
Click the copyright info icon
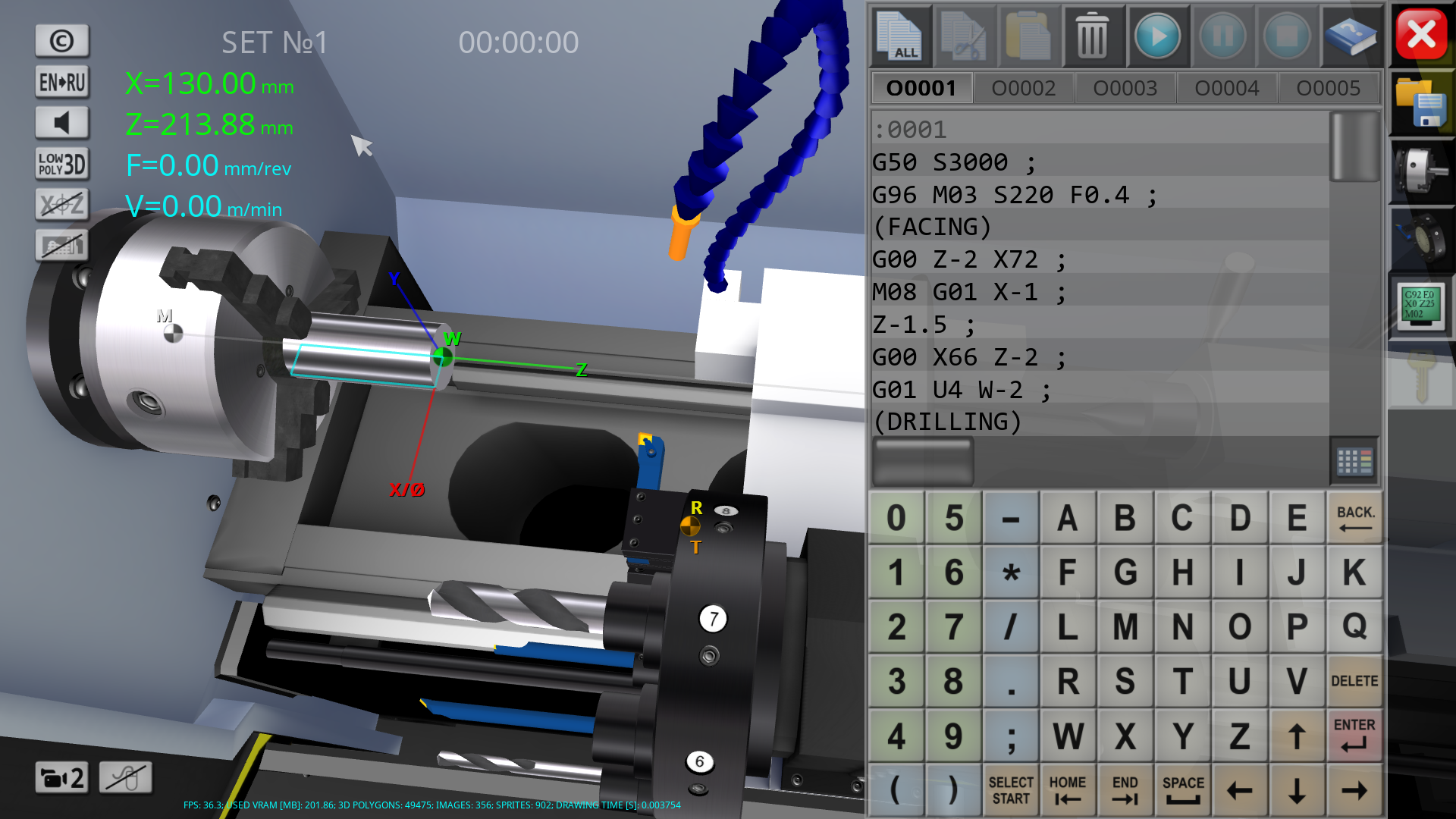click(x=62, y=41)
